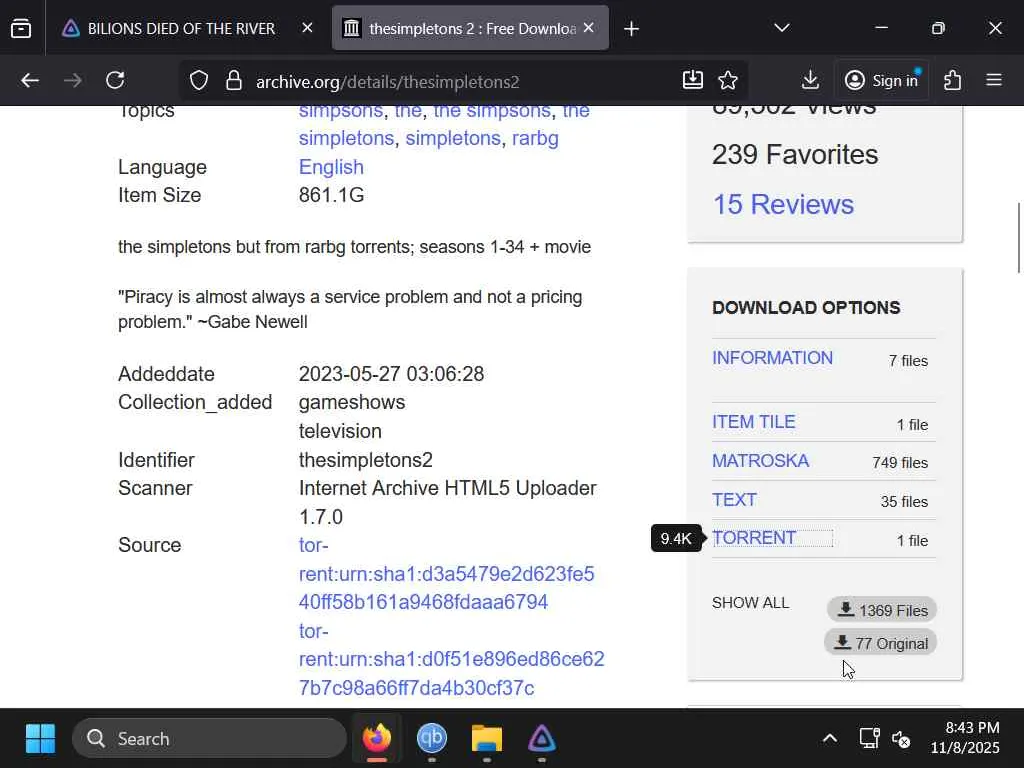Select Item Size value 861.1G
The height and width of the screenshot is (768, 1024).
coord(331,195)
